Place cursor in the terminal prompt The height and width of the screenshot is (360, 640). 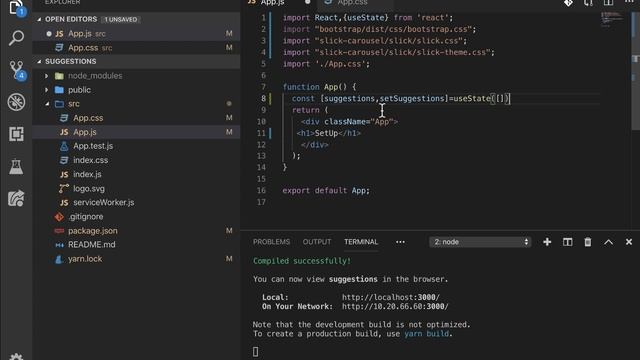click(x=256, y=351)
